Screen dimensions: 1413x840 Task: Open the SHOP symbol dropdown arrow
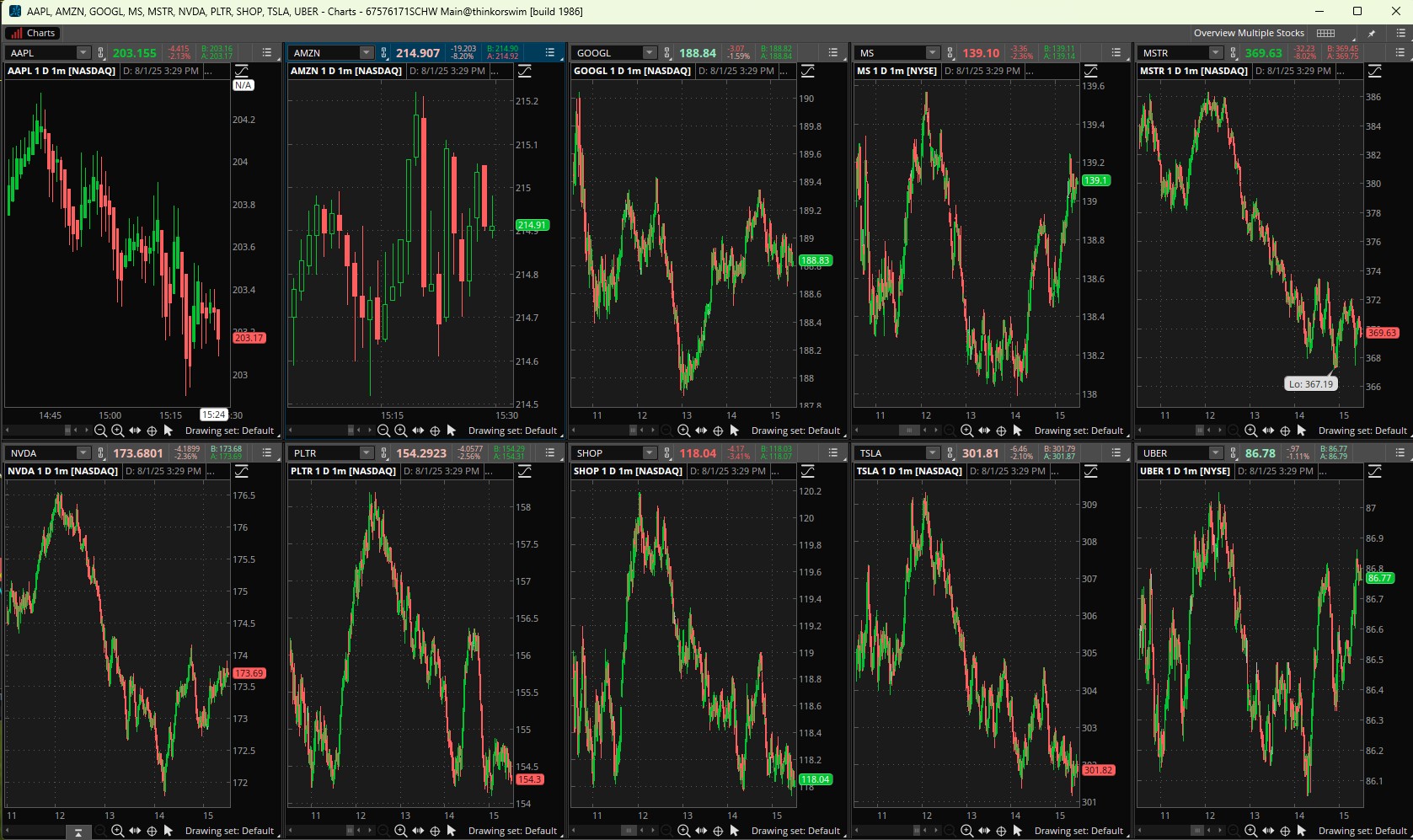click(649, 452)
